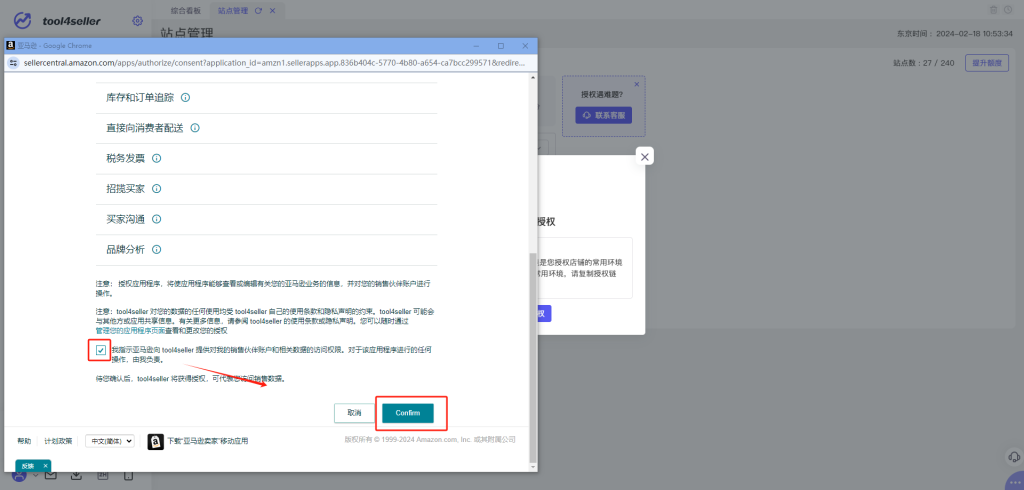Click the 站点数：27 / 240 text
Screen dimensions: 1024x490
click(x=924, y=63)
